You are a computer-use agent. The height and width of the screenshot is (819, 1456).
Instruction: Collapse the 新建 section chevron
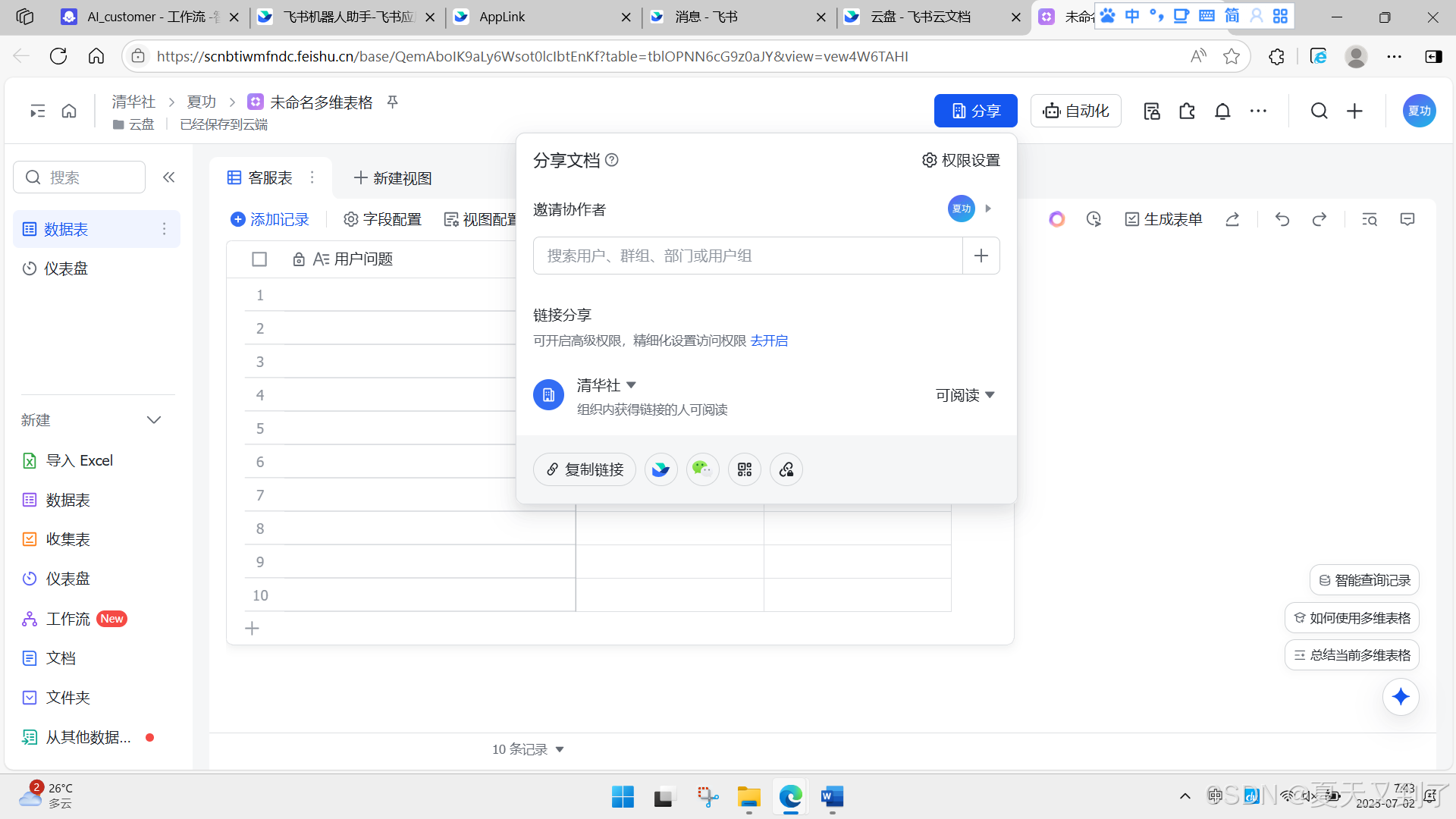tap(154, 420)
